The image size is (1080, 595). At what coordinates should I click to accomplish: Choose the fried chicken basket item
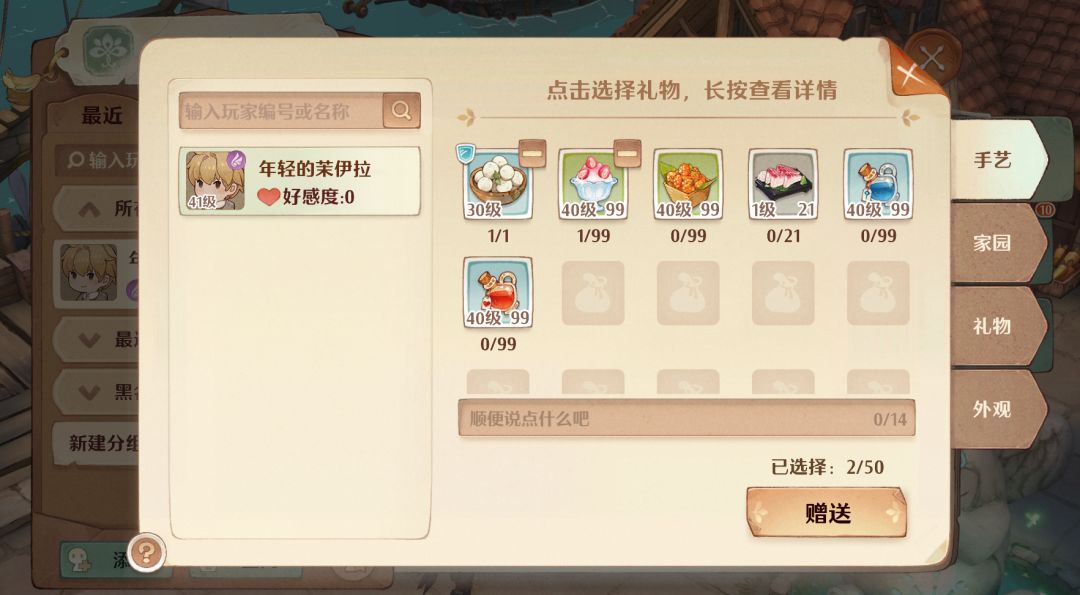coord(688,184)
